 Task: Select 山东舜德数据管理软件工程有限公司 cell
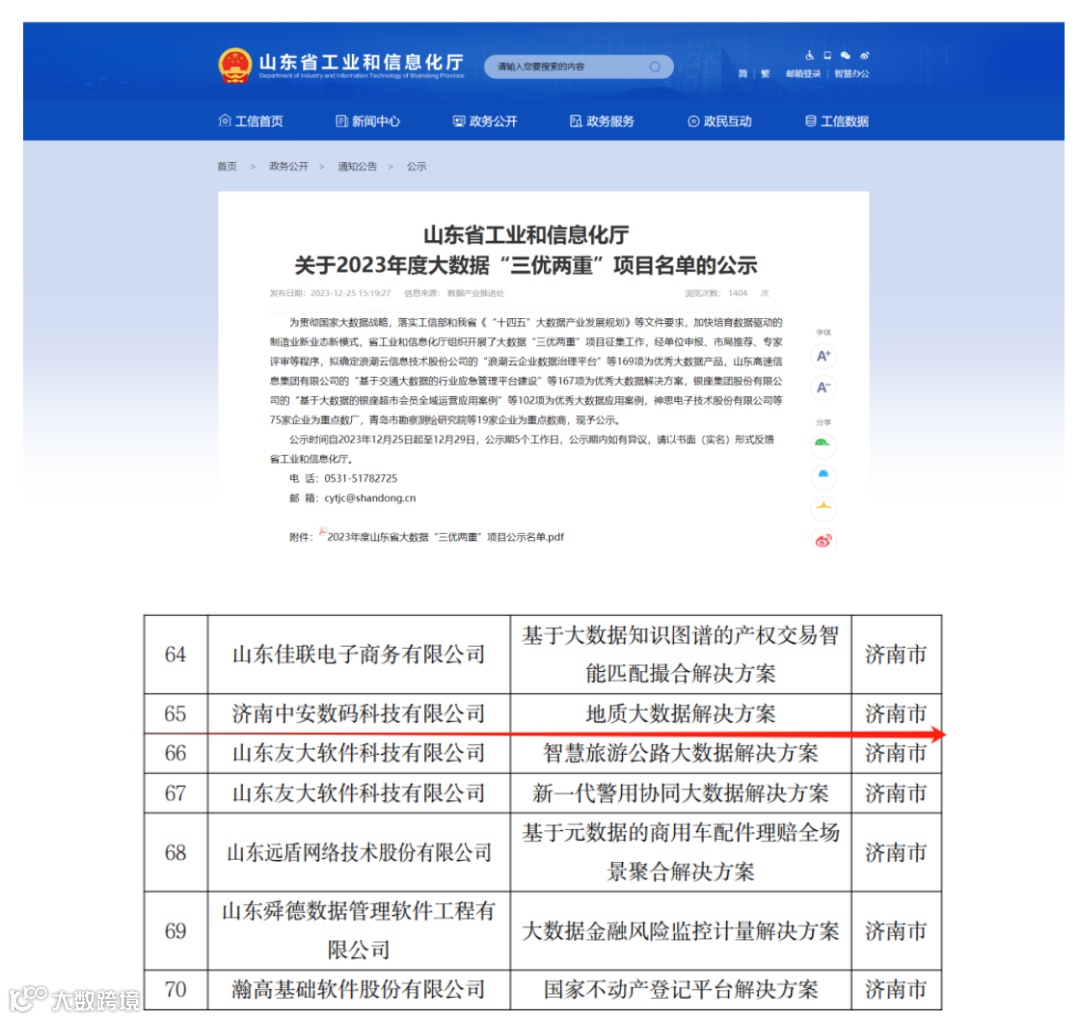click(359, 931)
